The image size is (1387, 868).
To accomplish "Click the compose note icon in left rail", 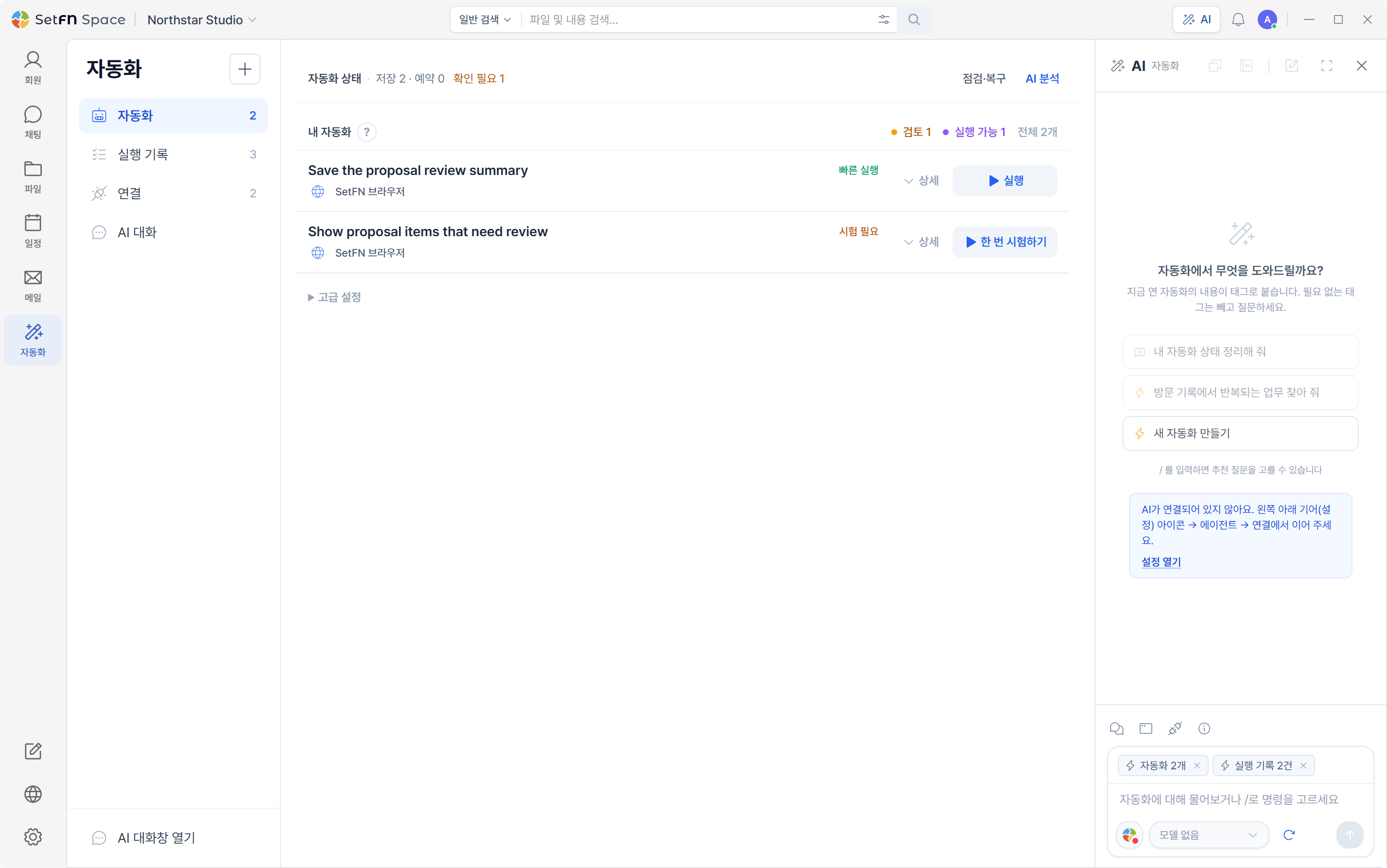I will (33, 751).
